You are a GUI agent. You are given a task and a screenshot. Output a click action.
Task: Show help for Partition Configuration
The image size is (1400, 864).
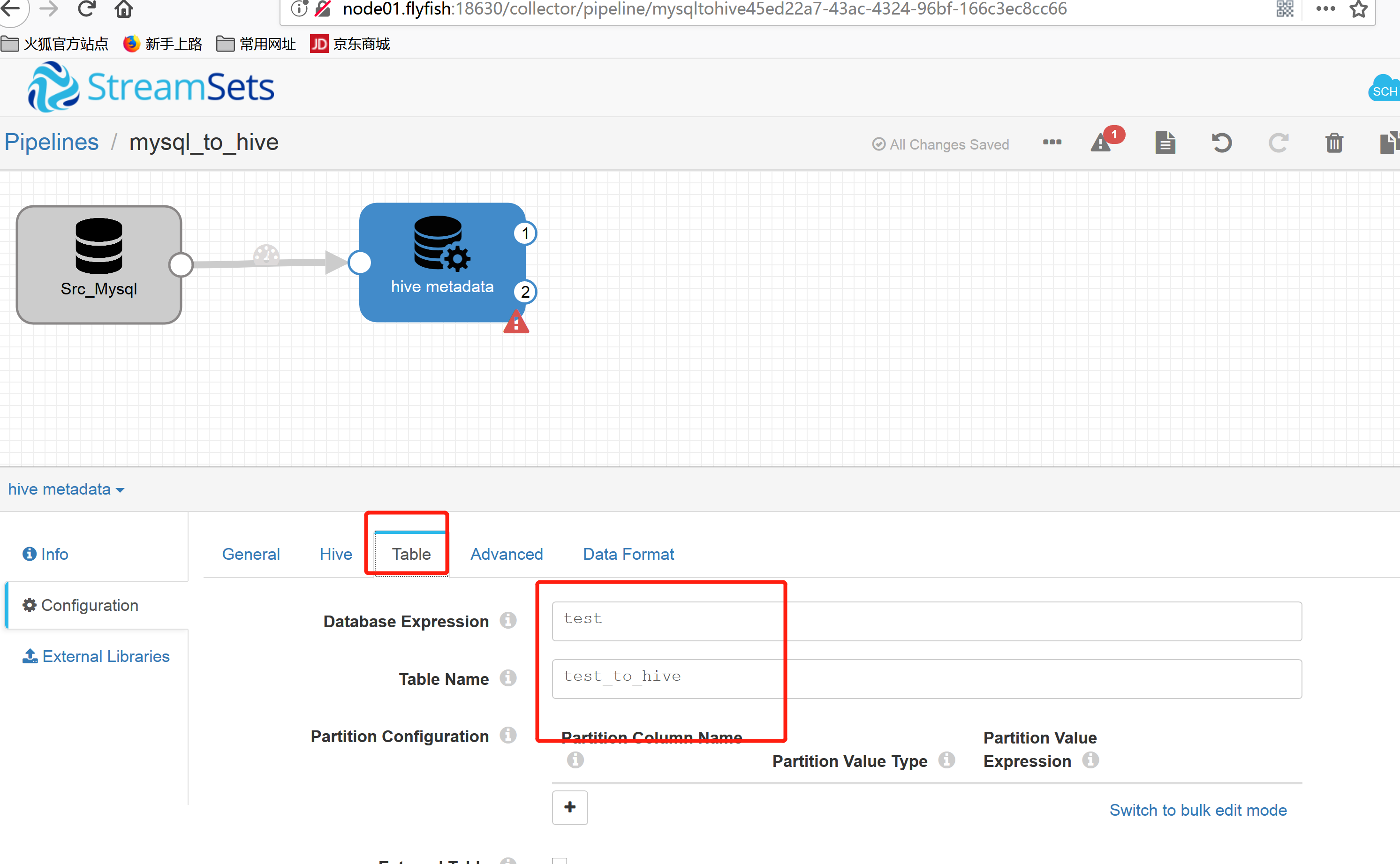[x=507, y=735]
